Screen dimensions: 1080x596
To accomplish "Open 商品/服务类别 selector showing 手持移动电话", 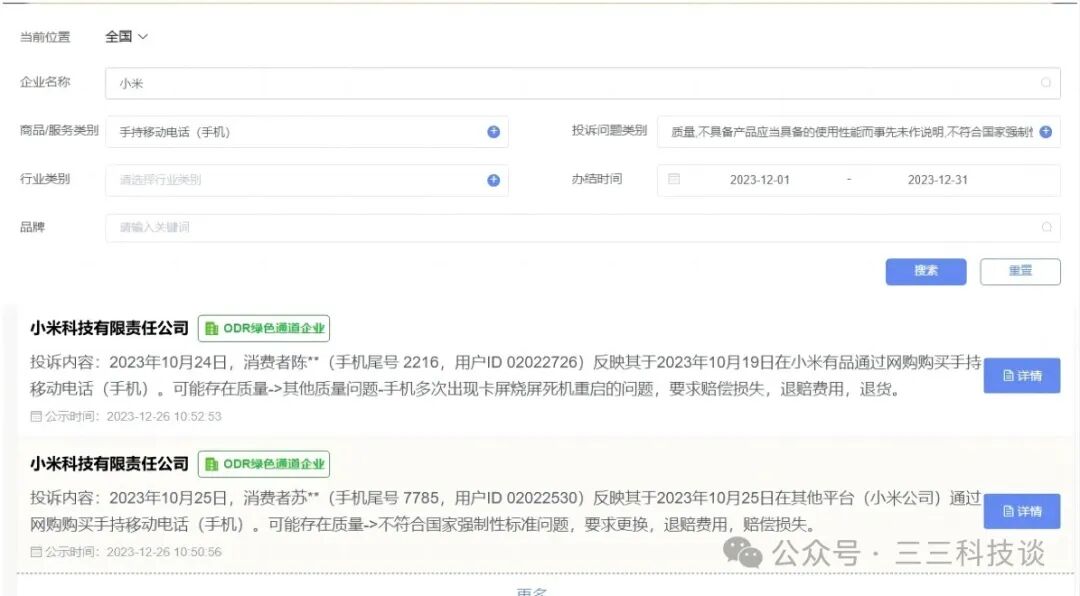I will coord(307,132).
